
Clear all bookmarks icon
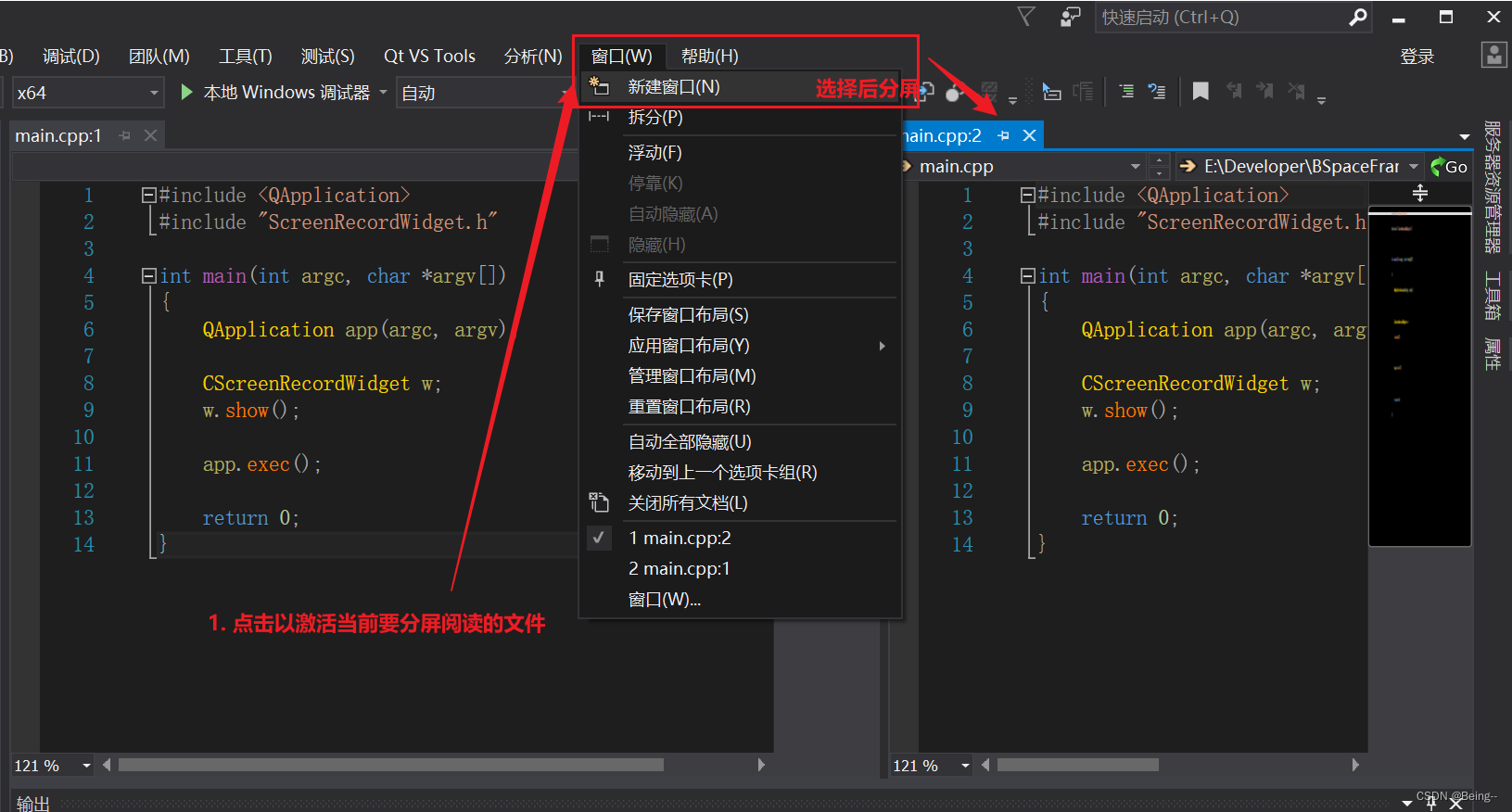coord(1296,91)
